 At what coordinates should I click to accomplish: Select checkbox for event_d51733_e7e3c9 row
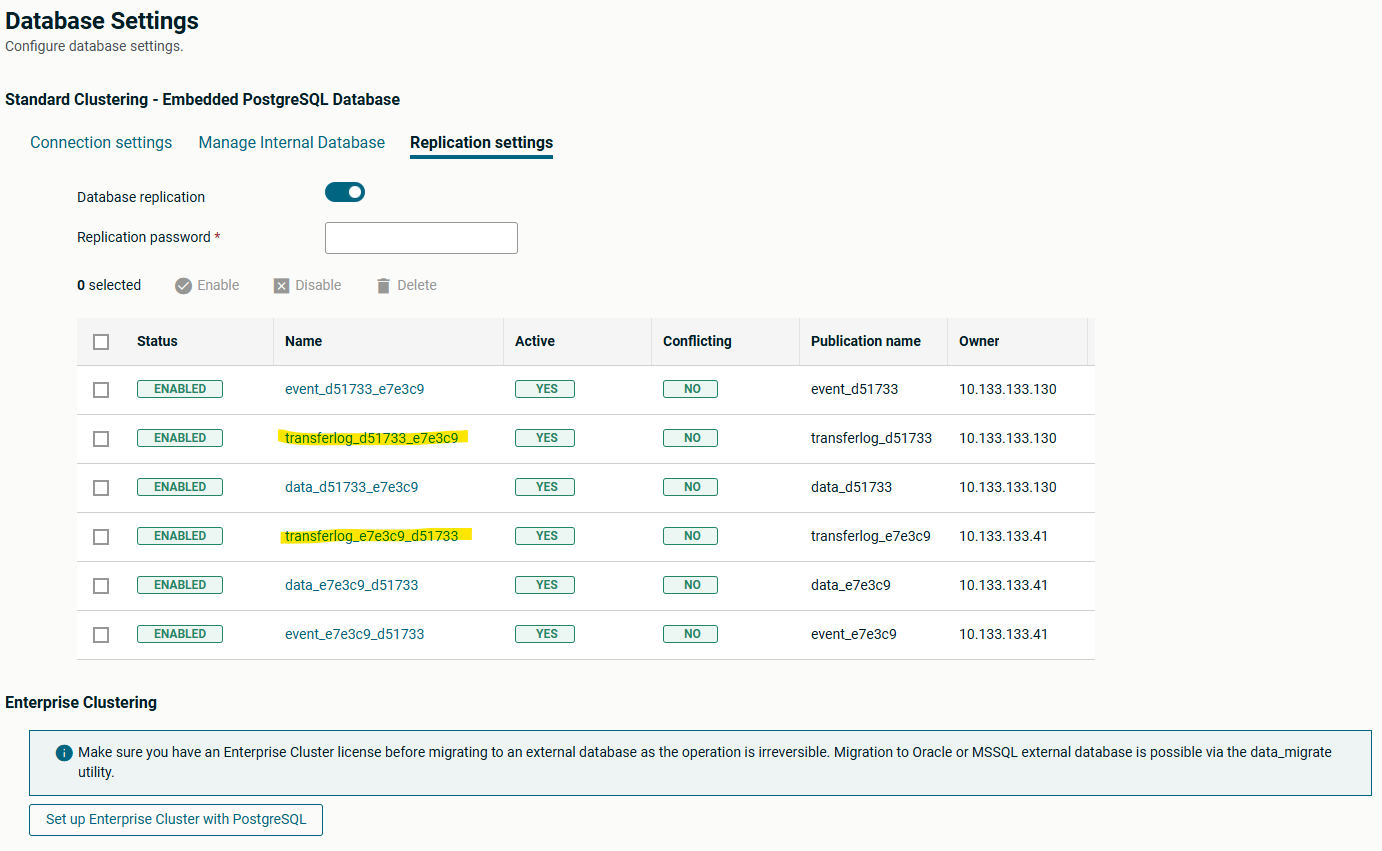pyautogui.click(x=101, y=390)
